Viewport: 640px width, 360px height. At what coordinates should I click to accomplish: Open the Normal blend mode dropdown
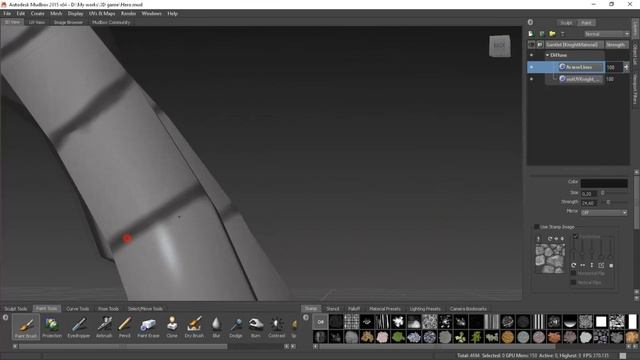pos(606,34)
